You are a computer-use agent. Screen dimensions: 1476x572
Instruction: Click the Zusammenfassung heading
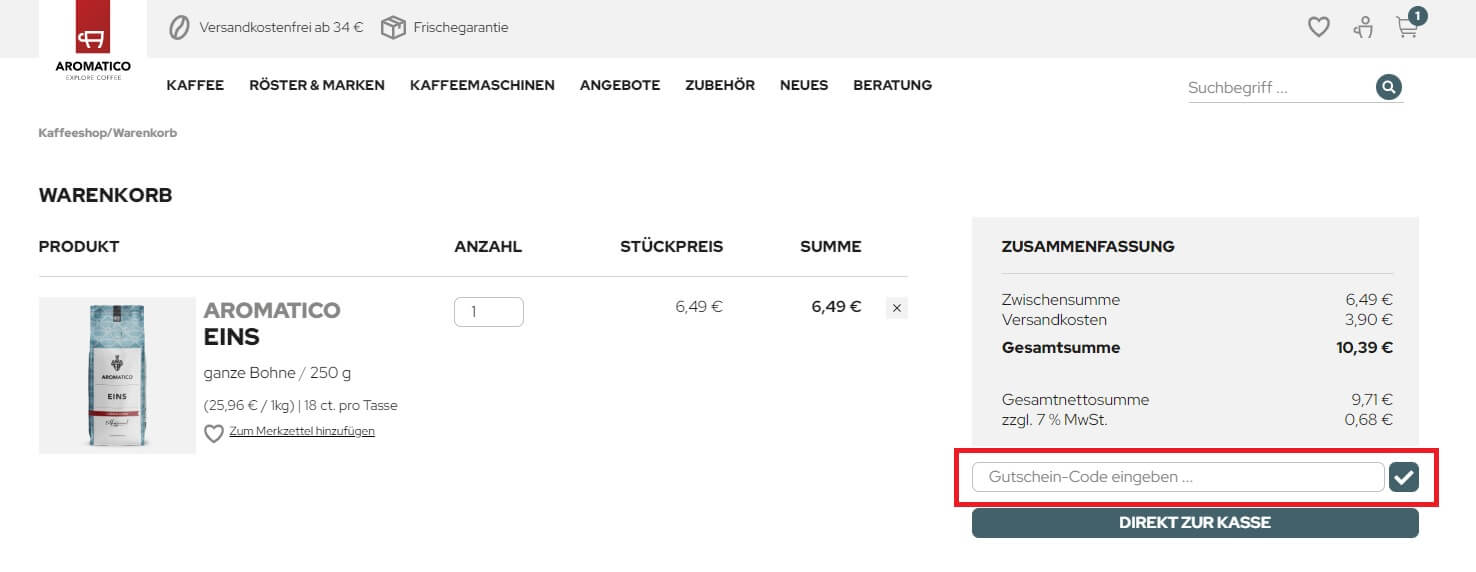click(x=1088, y=246)
